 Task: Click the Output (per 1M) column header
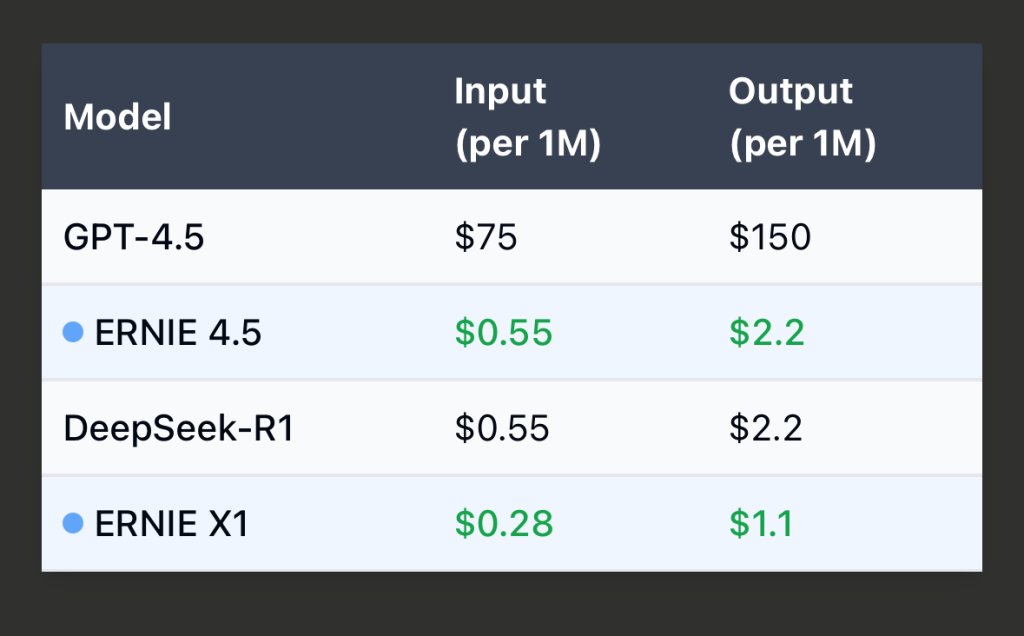click(x=802, y=118)
